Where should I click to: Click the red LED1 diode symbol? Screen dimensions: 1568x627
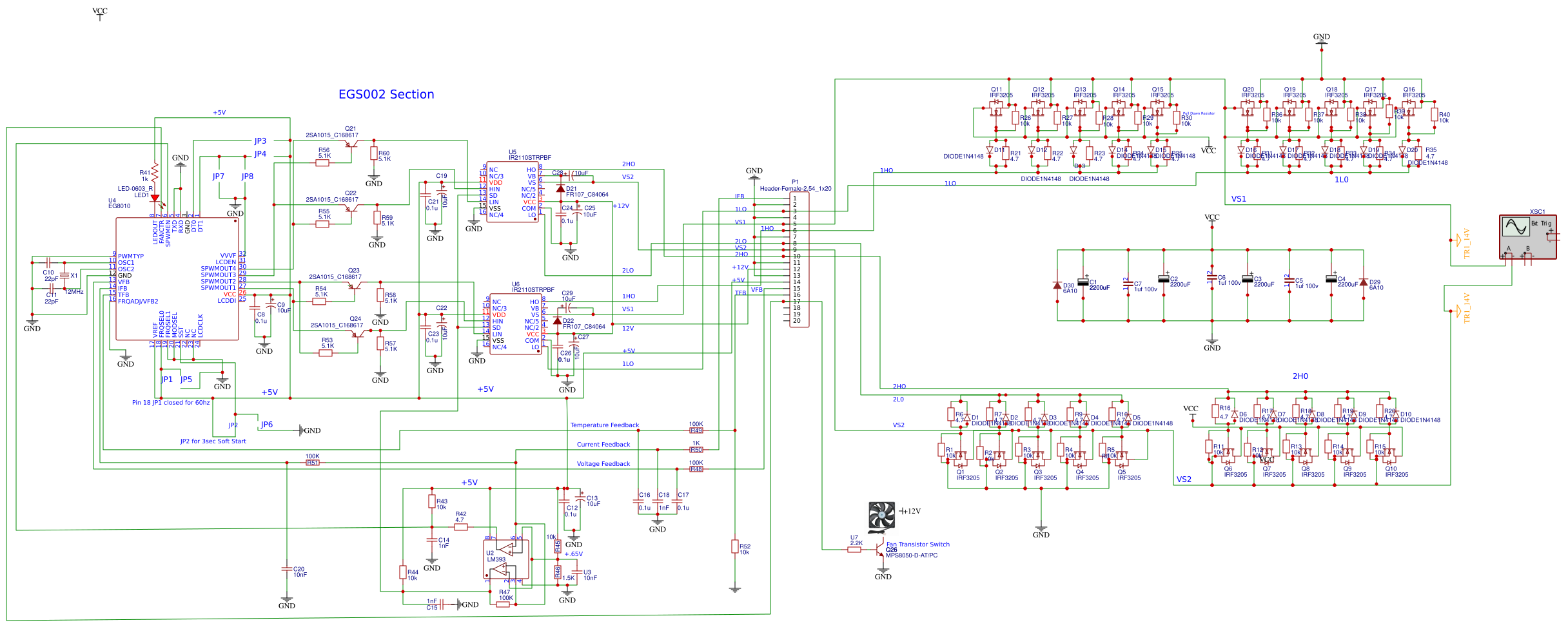155,198
